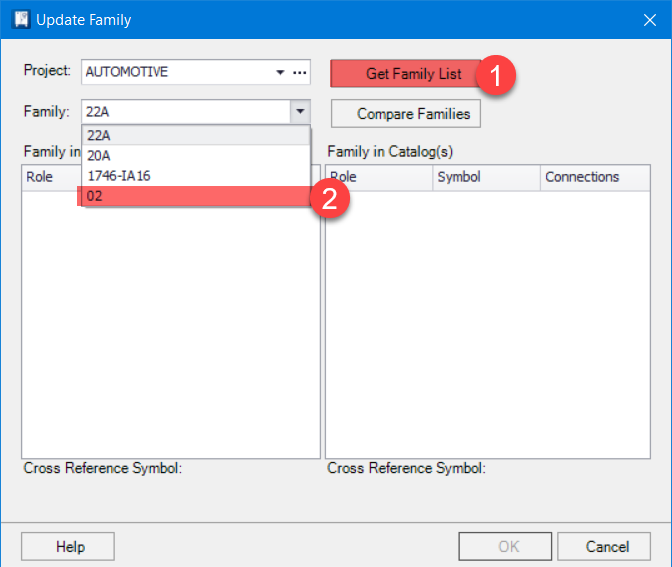Viewport: 672px width, 567px height.
Task: Select 20A from the Family list
Action: [196, 155]
